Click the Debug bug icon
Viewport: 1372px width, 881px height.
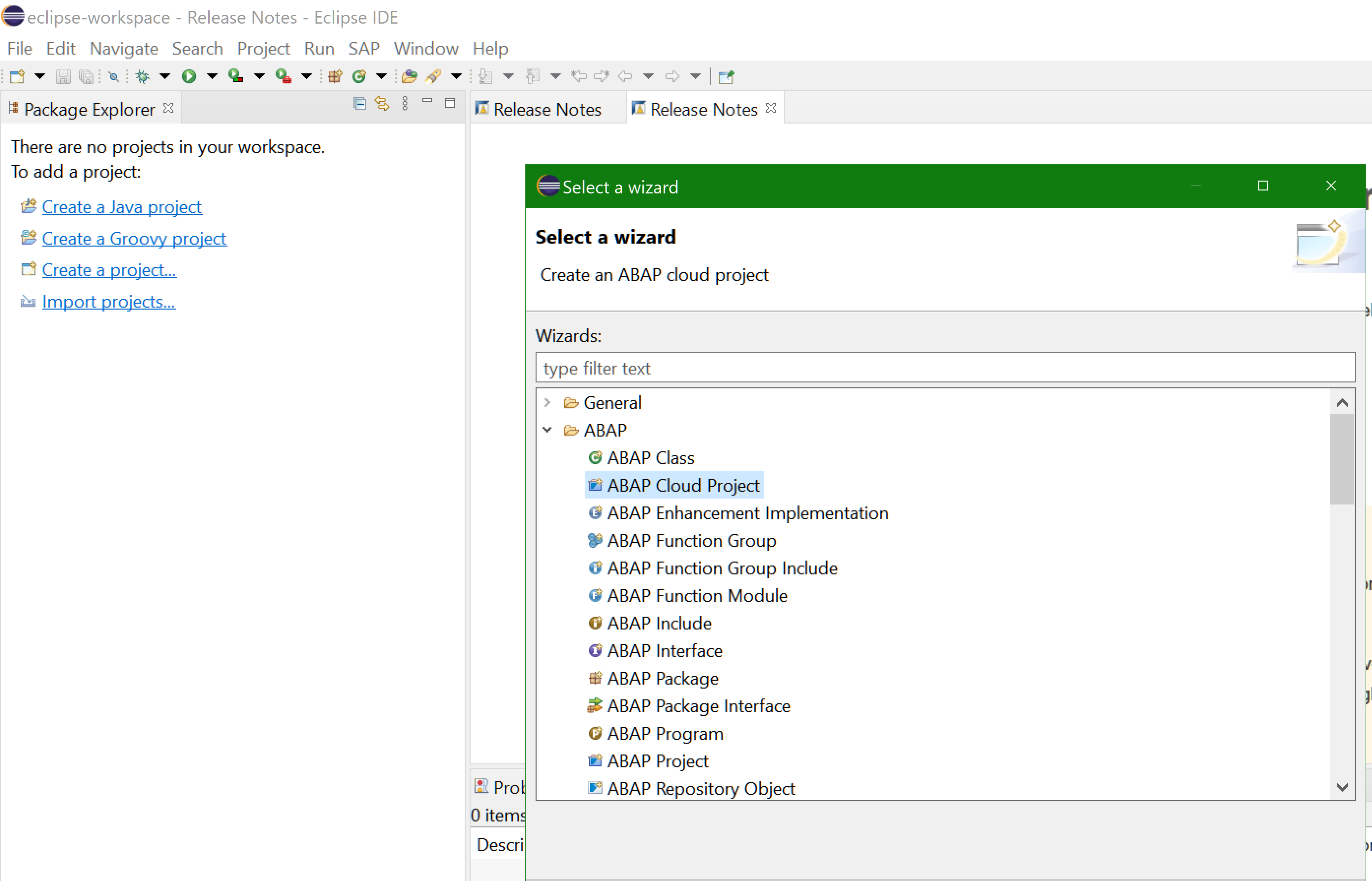pos(142,76)
